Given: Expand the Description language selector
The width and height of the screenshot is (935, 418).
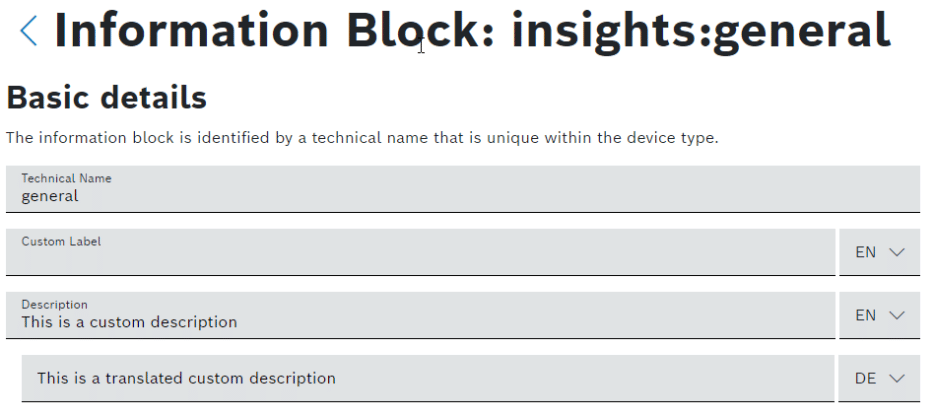Looking at the screenshot, I should [879, 316].
